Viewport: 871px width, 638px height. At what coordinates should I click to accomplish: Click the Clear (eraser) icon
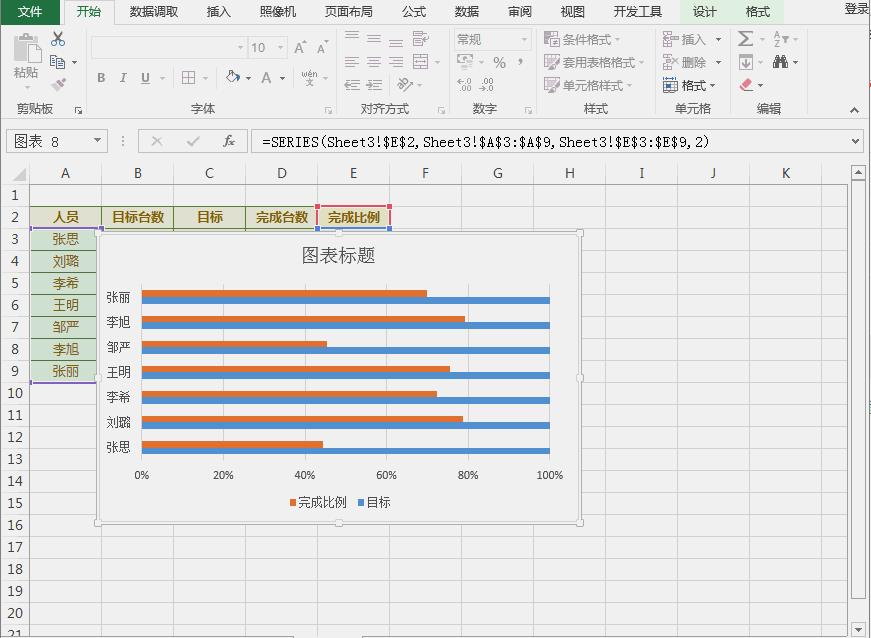coord(746,85)
